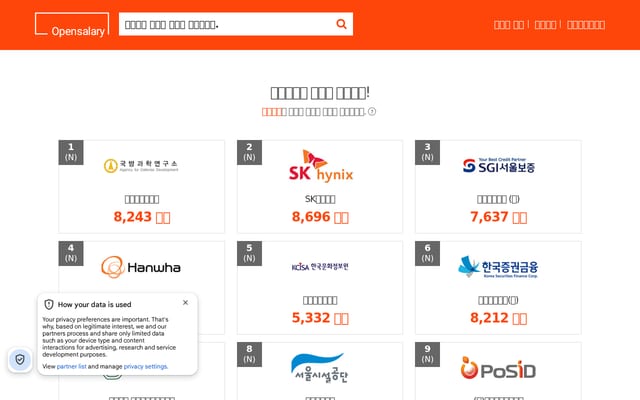Viewport: 640px width, 400px height.
Task: Open the middle header menu link
Action: tap(545, 25)
